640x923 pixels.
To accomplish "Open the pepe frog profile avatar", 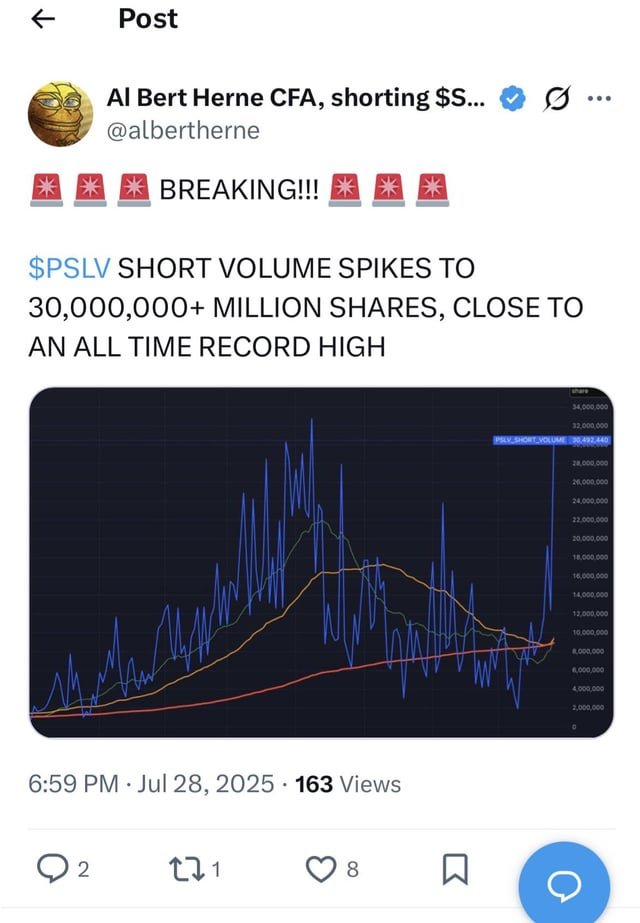I will pyautogui.click(x=61, y=114).
